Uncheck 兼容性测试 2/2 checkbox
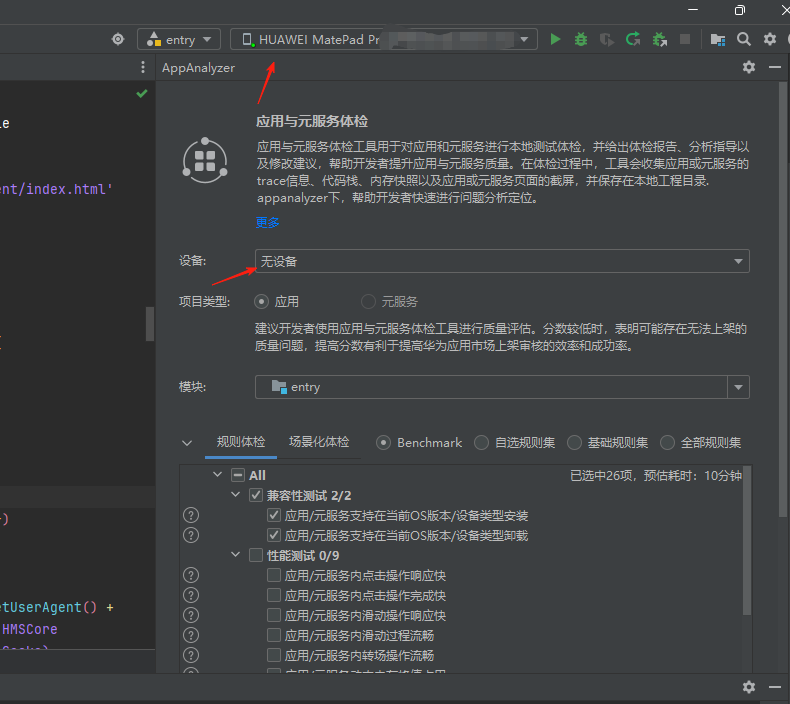Image resolution: width=790 pixels, height=704 pixels. [x=256, y=495]
